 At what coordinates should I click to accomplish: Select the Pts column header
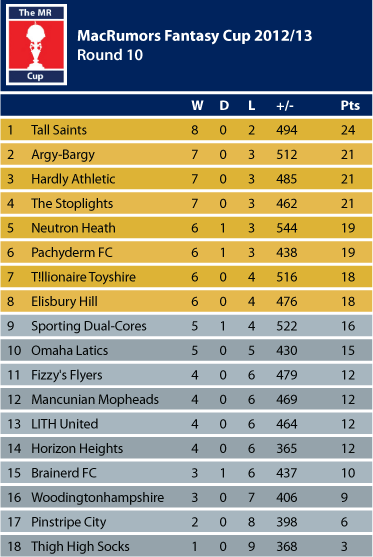pyautogui.click(x=350, y=106)
